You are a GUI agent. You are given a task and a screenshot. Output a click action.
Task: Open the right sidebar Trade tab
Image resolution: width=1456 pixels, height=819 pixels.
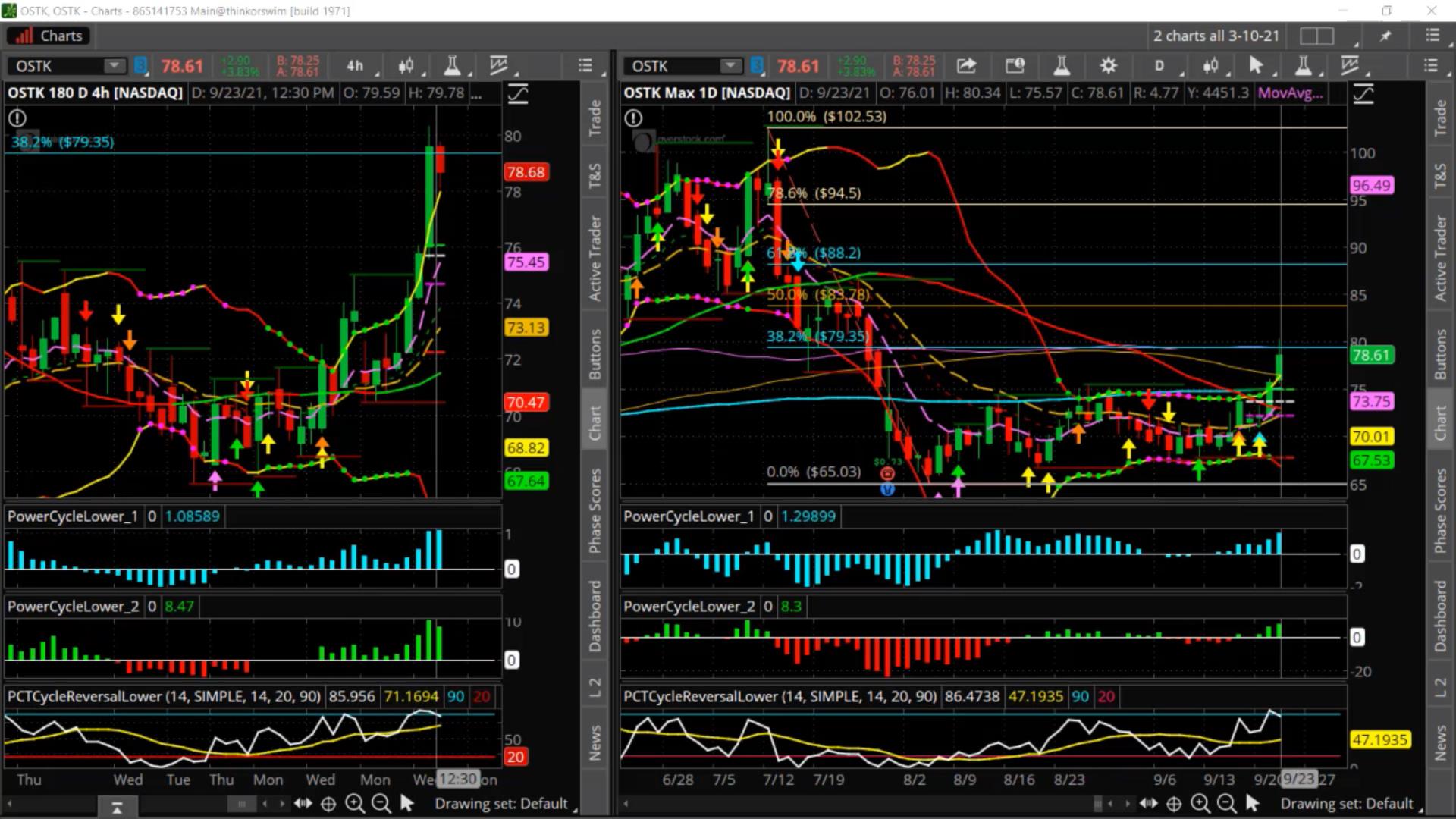1440,118
